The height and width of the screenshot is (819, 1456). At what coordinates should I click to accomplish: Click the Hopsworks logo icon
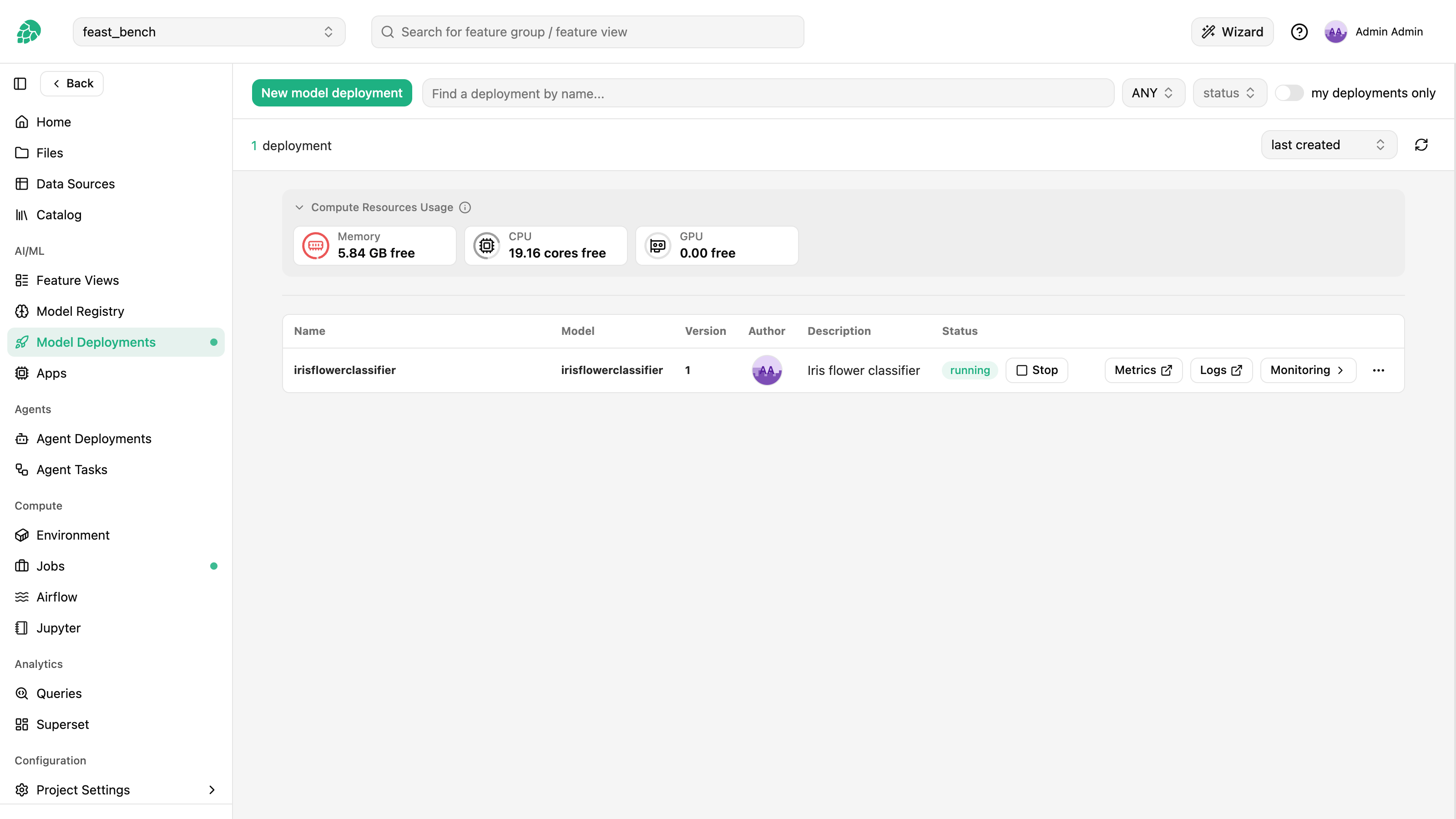tap(28, 32)
